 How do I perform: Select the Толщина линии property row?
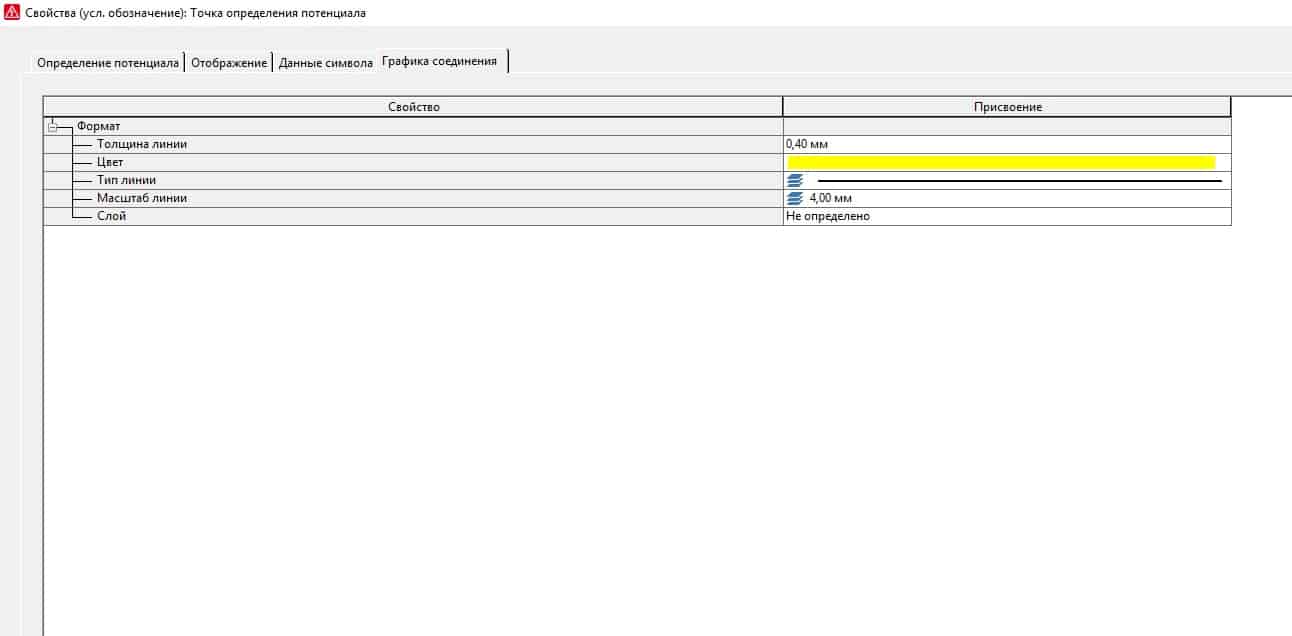[637, 144]
